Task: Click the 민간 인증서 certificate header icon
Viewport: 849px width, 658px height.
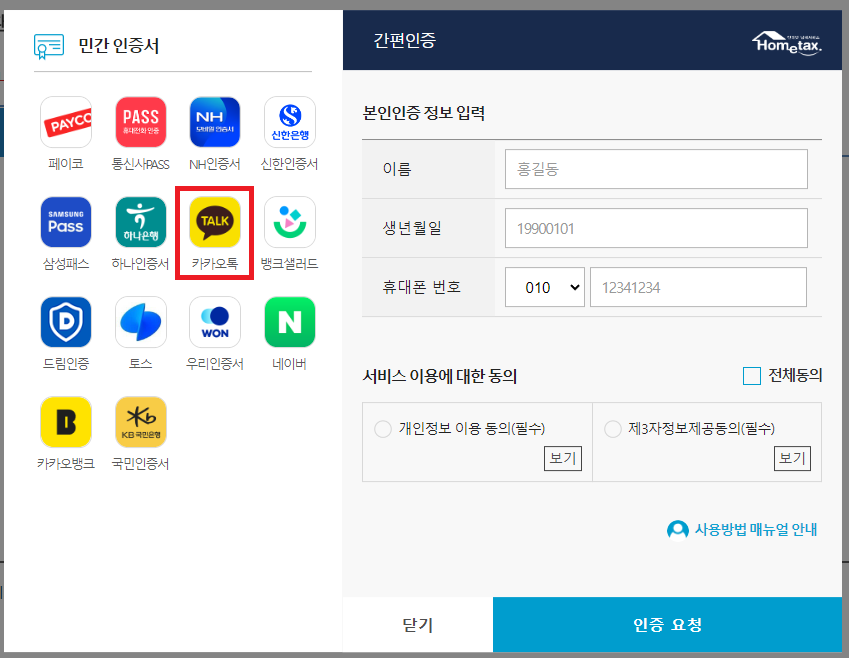Action: tap(49, 46)
